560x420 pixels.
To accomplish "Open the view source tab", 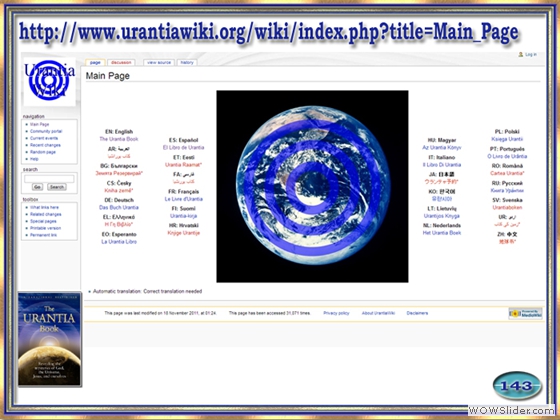I will [159, 62].
